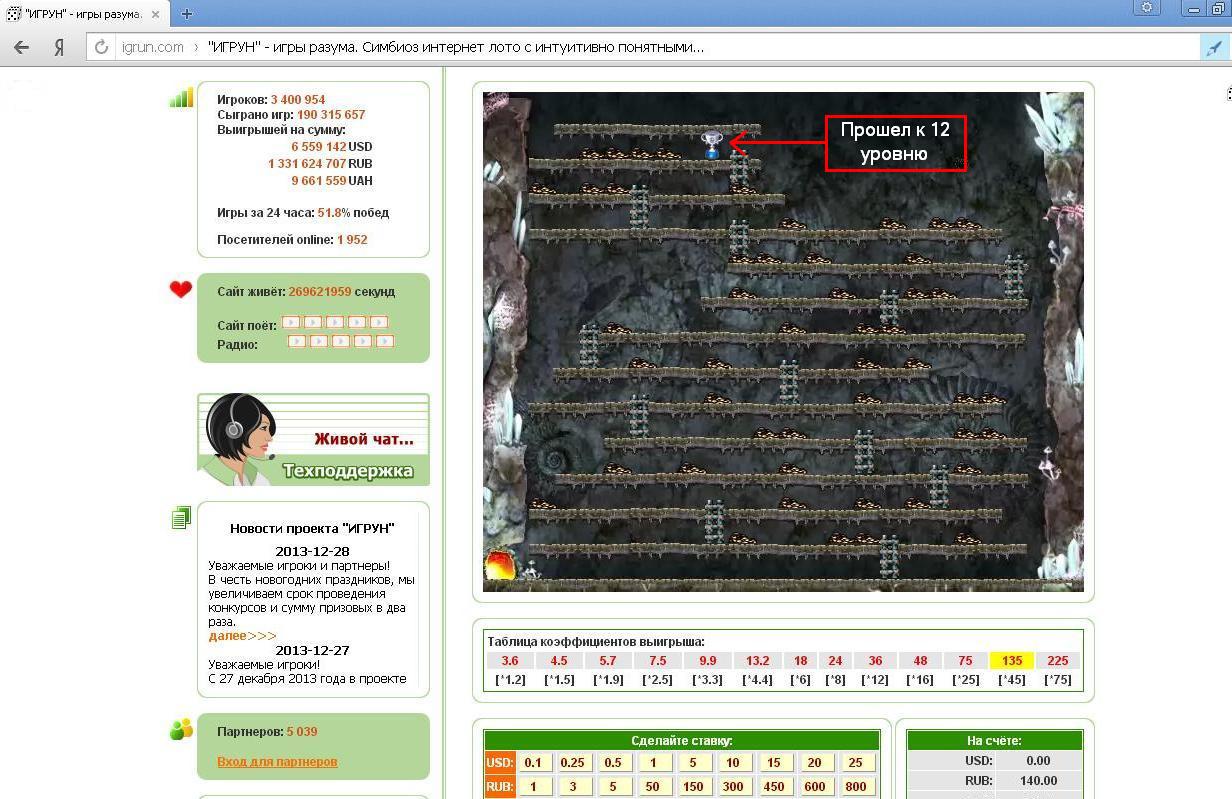Screen dimensions: 1232x799
Task: Read more news via "далее>>>"
Action: click(242, 636)
